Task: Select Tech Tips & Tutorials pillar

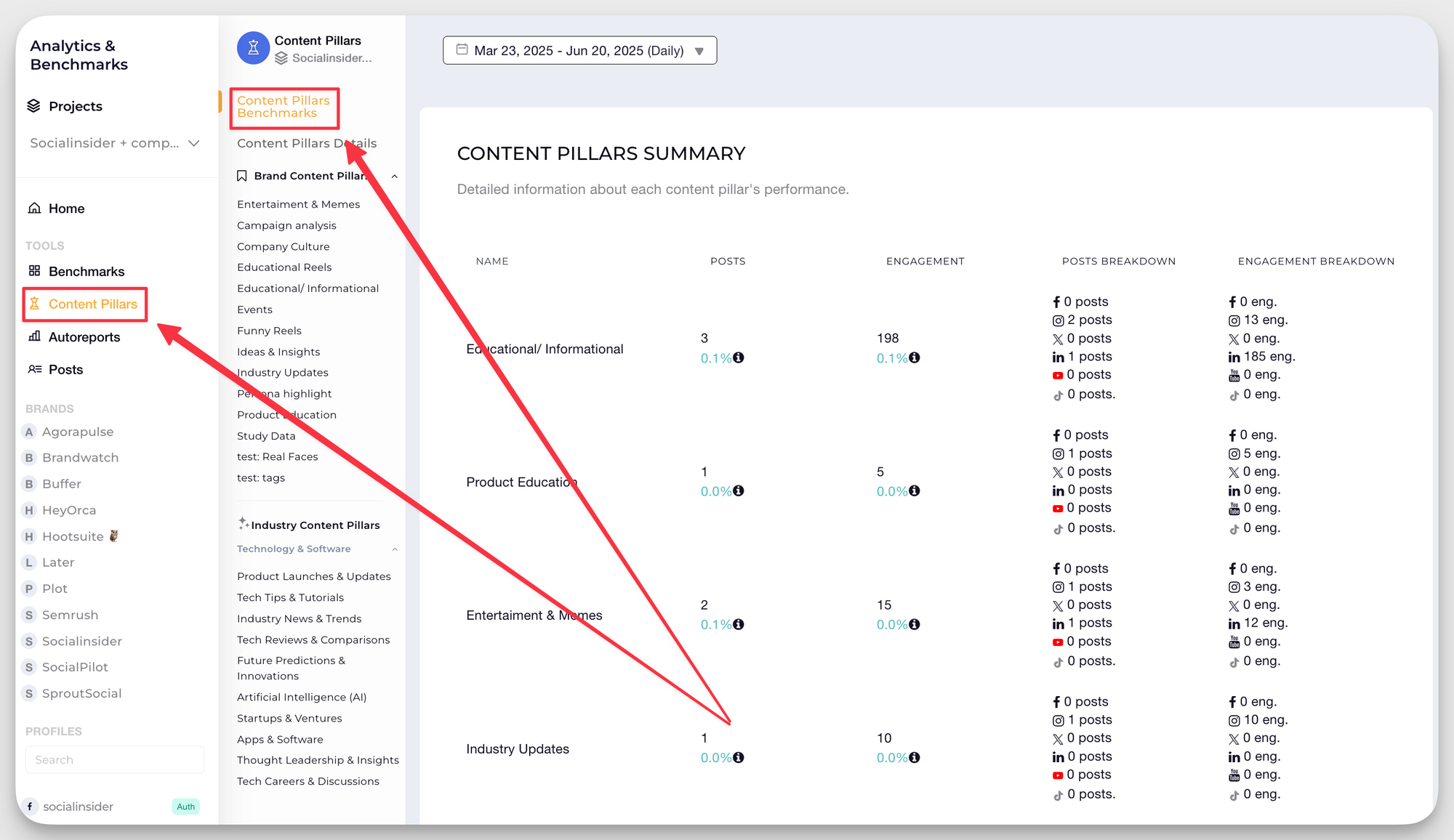Action: point(290,597)
